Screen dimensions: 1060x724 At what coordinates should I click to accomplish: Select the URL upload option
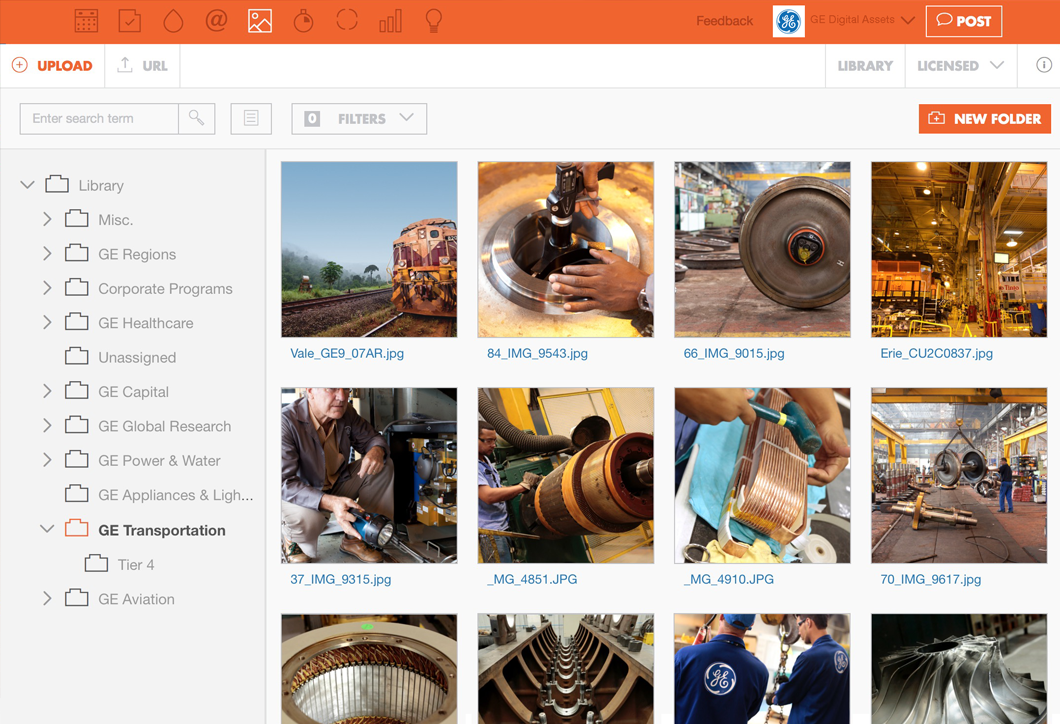click(x=143, y=66)
